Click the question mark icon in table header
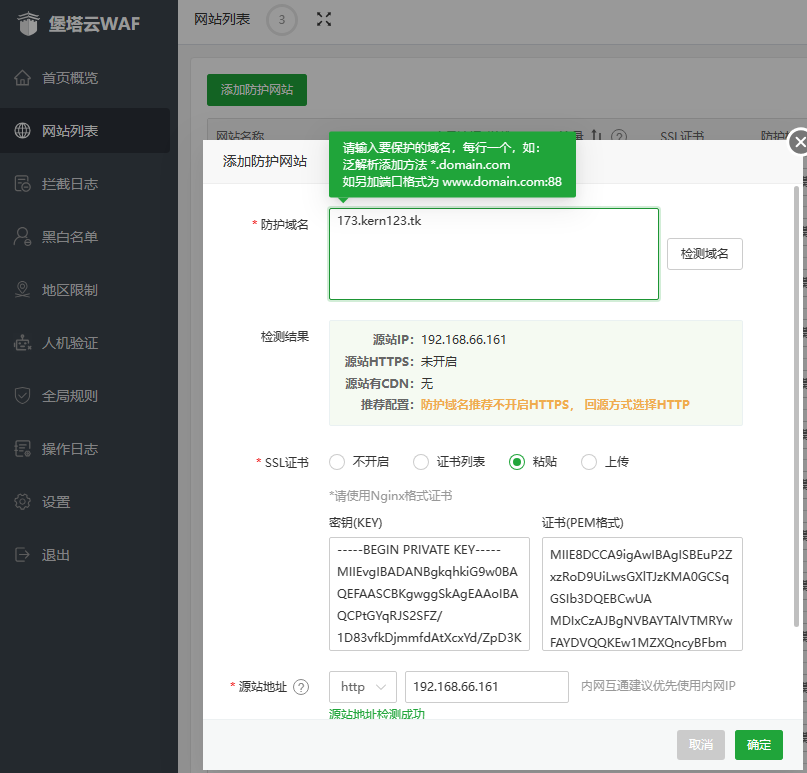 pos(619,136)
